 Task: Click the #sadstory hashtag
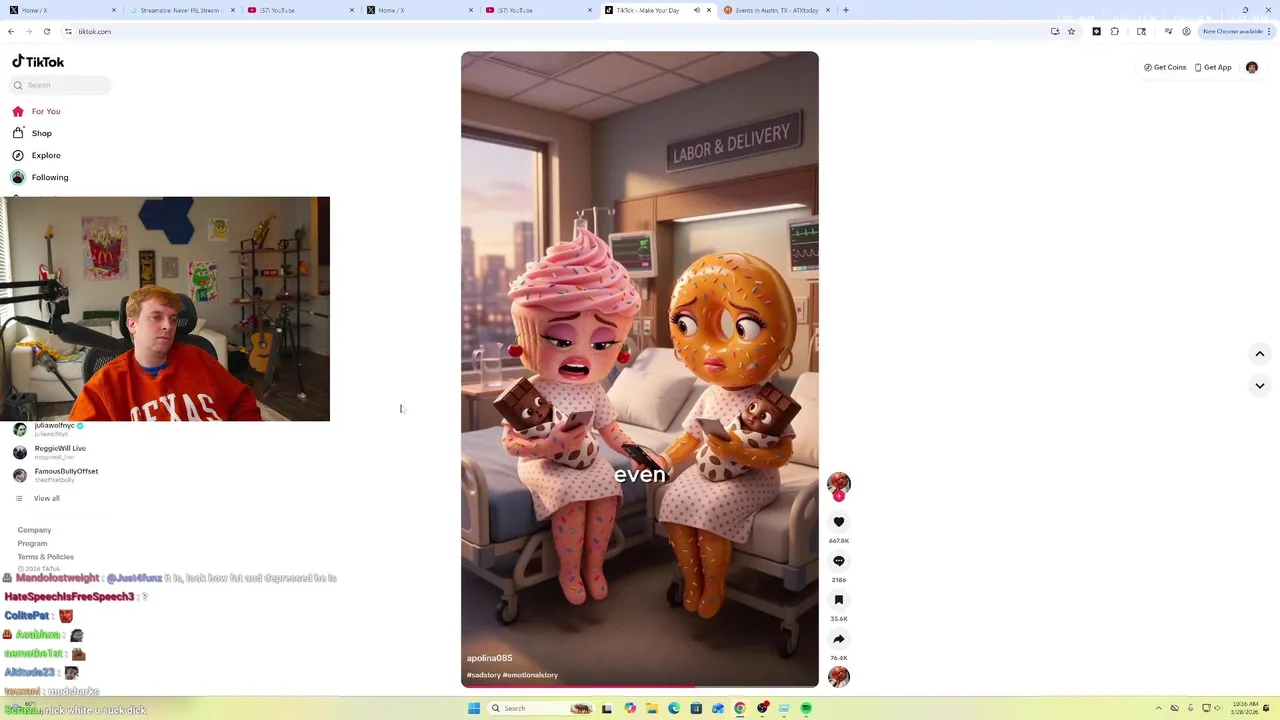point(483,675)
